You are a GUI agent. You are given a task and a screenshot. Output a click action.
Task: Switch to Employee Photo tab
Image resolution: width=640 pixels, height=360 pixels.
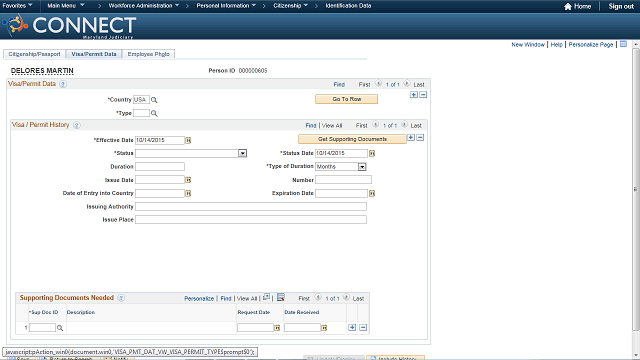149,54
